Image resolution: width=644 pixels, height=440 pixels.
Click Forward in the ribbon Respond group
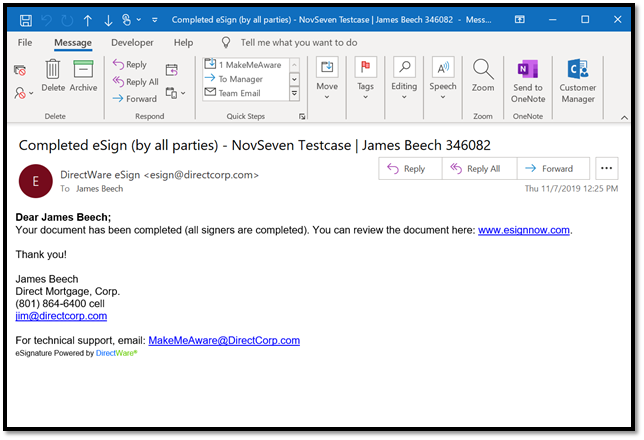pyautogui.click(x=135, y=99)
